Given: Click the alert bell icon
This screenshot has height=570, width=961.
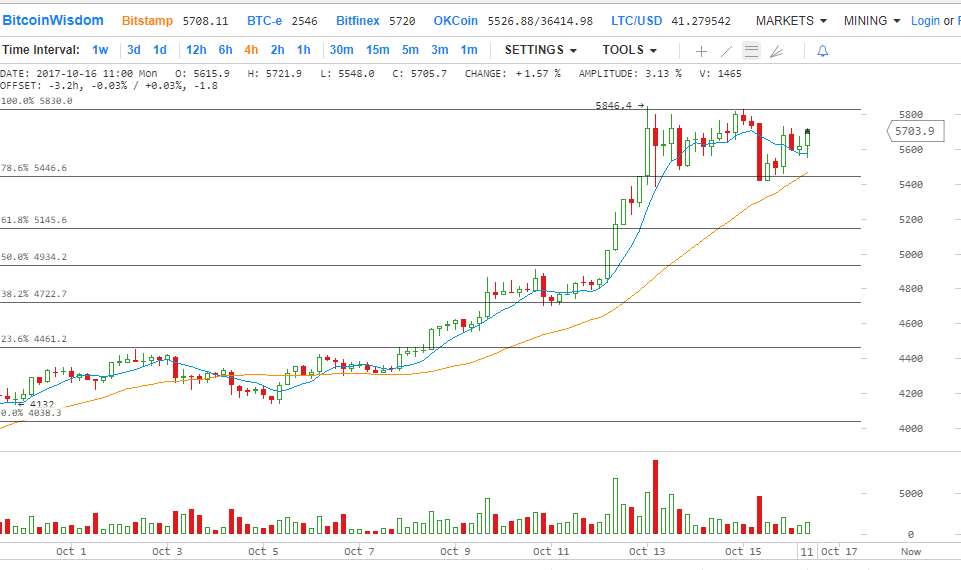Looking at the screenshot, I should pyautogui.click(x=822, y=51).
